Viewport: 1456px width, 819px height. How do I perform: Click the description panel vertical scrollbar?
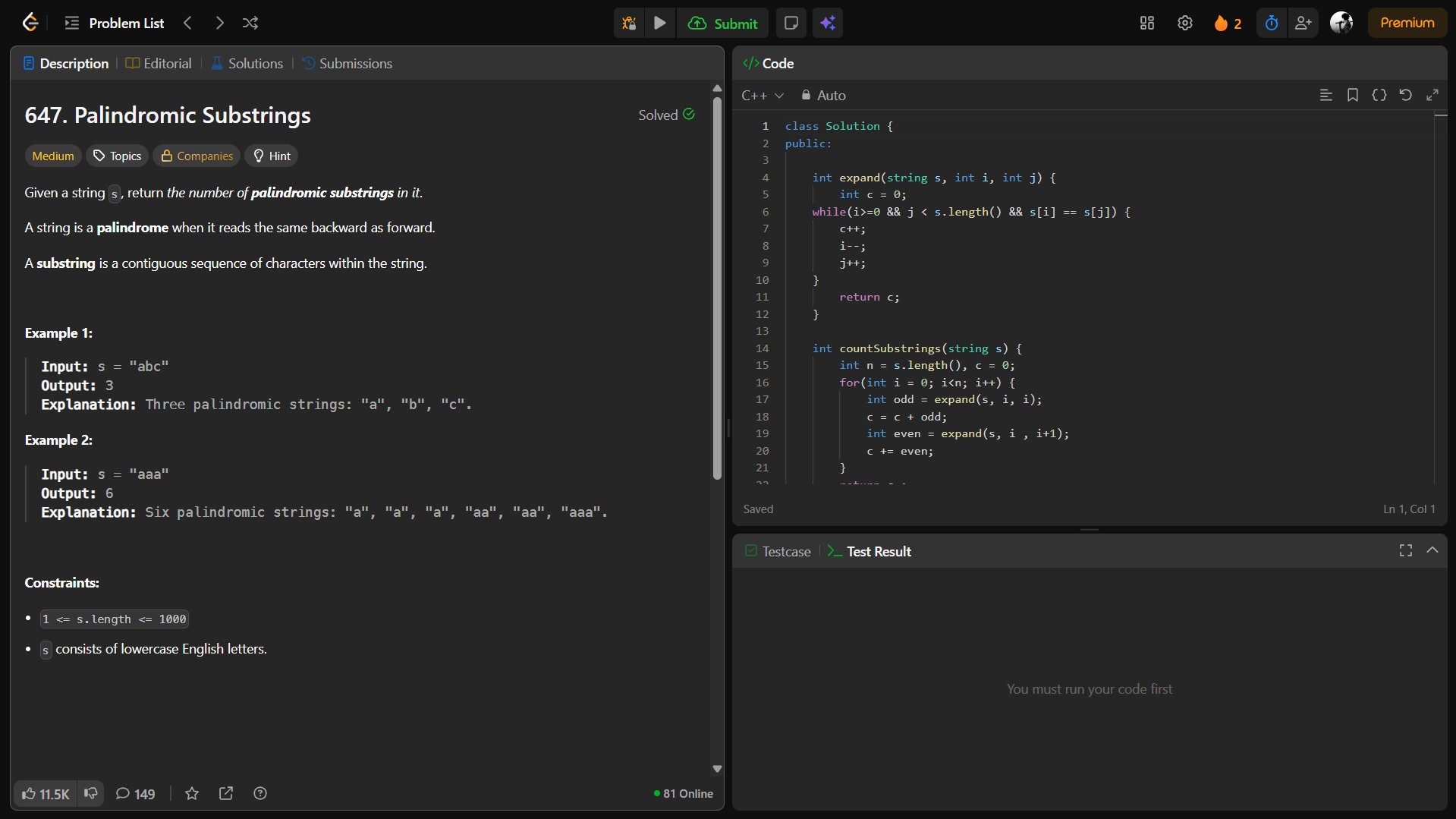coord(717,288)
